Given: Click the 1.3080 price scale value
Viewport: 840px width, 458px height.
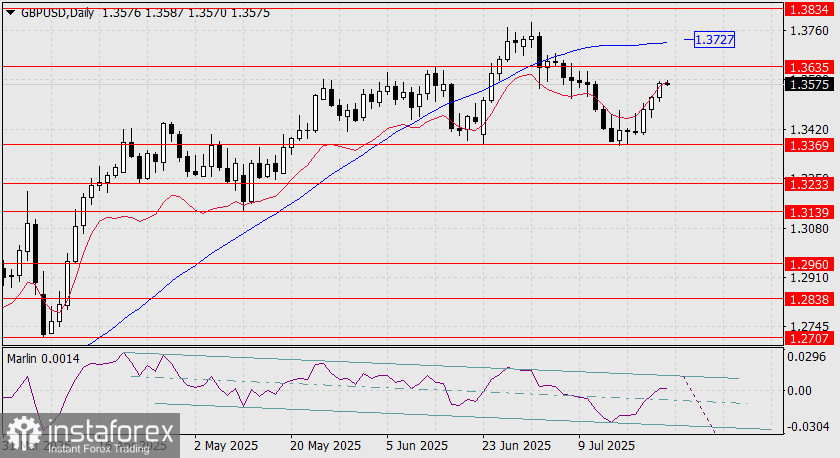Looking at the screenshot, I should 809,229.
